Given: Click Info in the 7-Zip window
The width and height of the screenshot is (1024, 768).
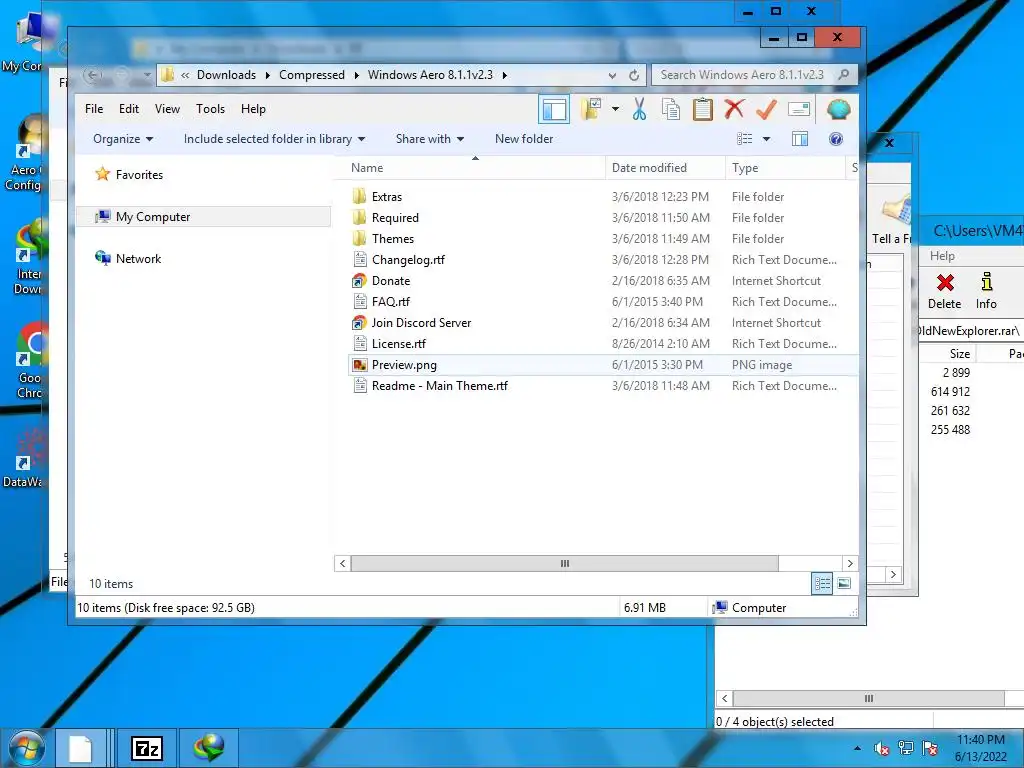Looking at the screenshot, I should click(x=986, y=291).
